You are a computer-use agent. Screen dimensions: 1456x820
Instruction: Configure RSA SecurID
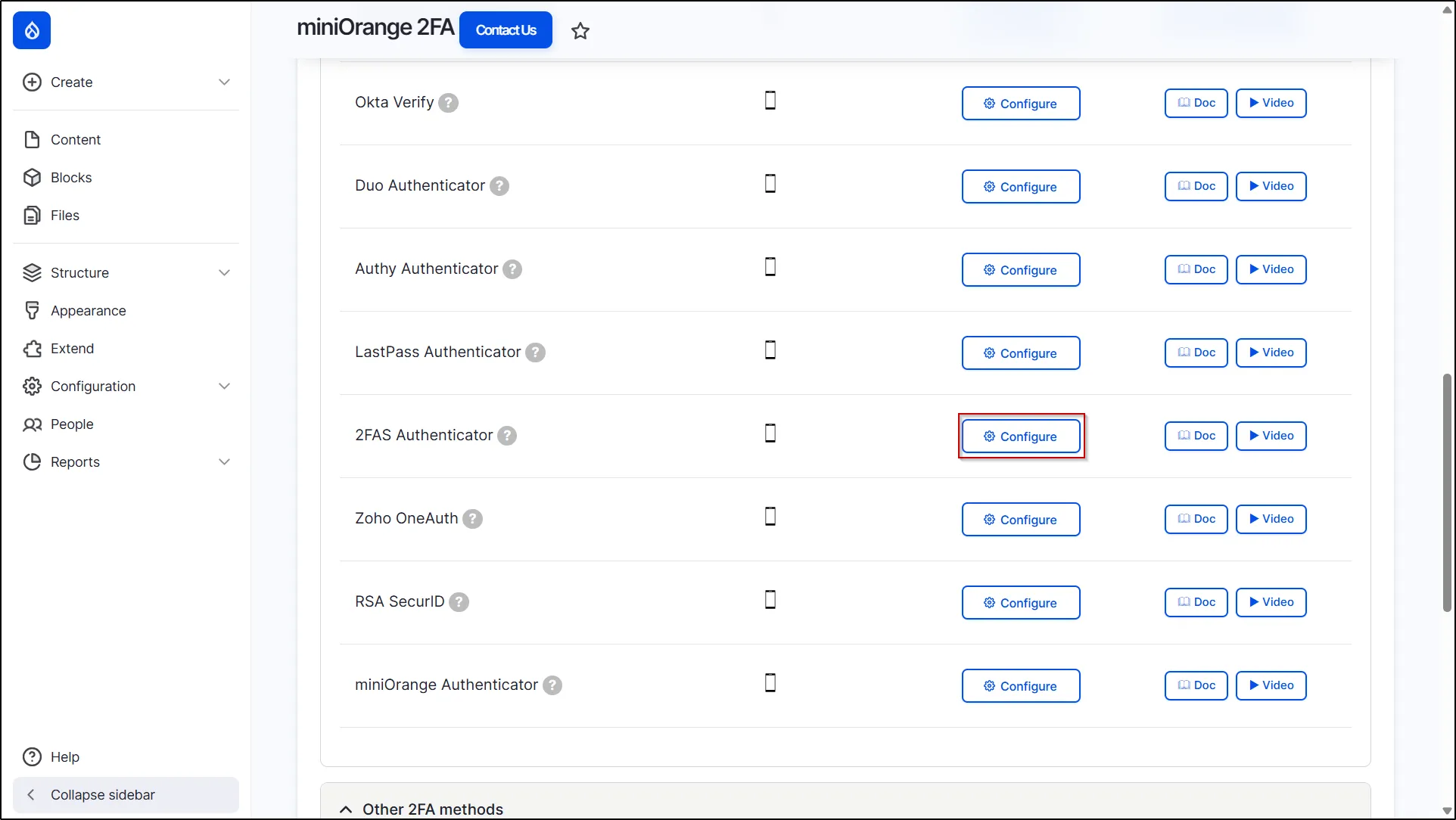(x=1021, y=603)
